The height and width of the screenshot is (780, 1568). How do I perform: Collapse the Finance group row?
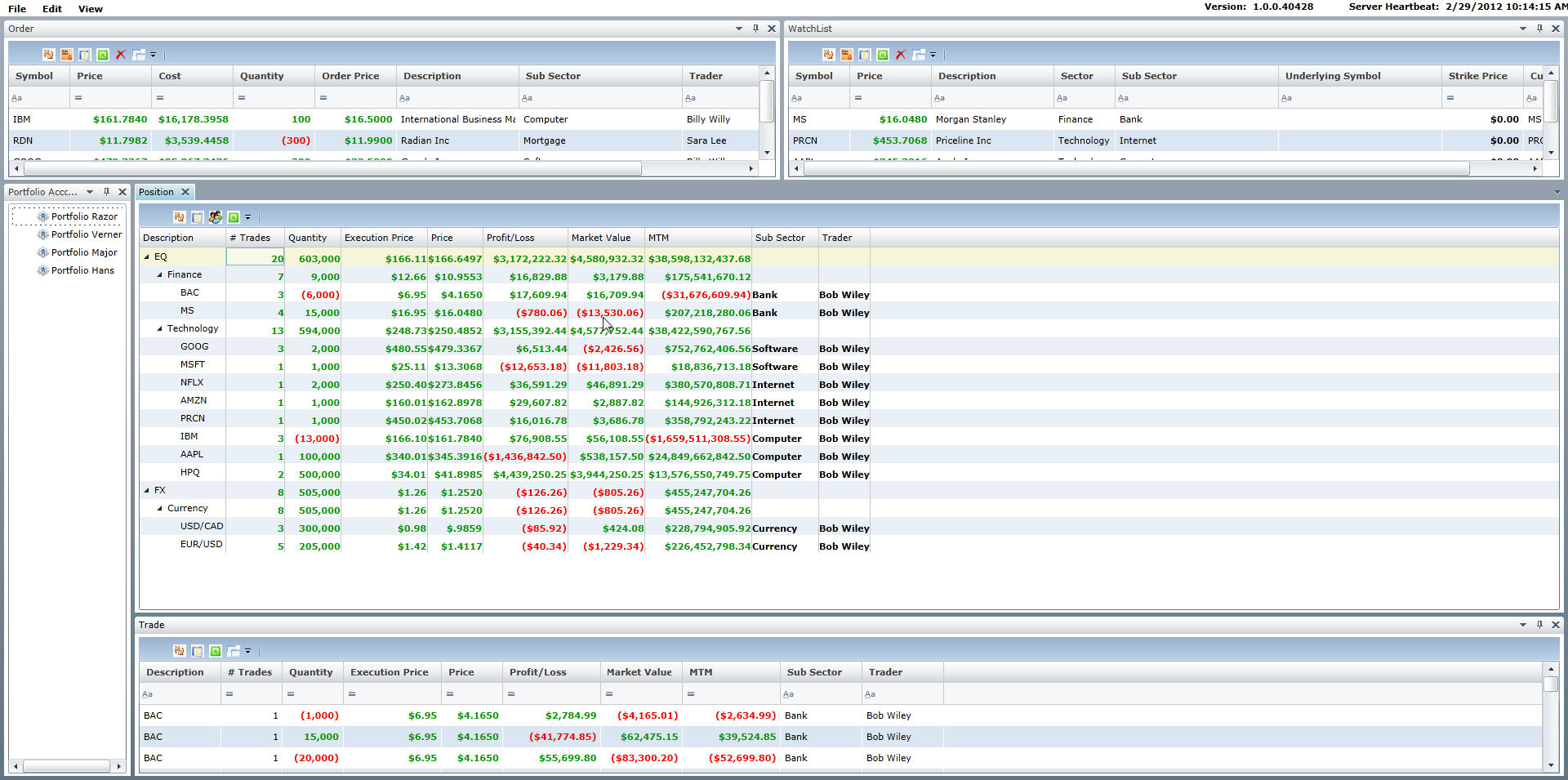coord(160,274)
